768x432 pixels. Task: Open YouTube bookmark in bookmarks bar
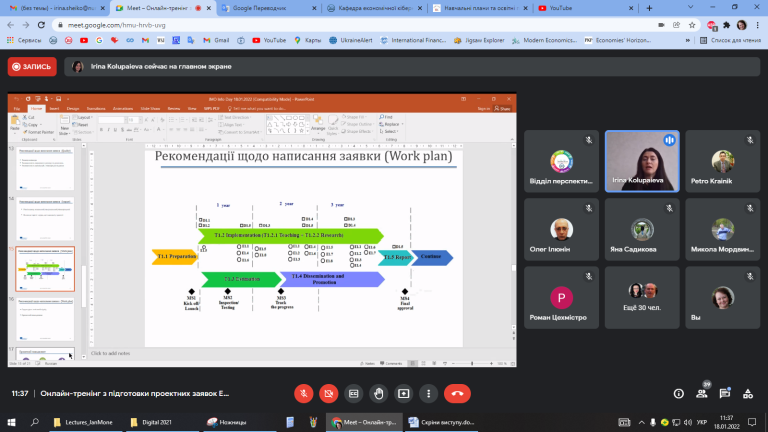pyautogui.click(x=269, y=40)
